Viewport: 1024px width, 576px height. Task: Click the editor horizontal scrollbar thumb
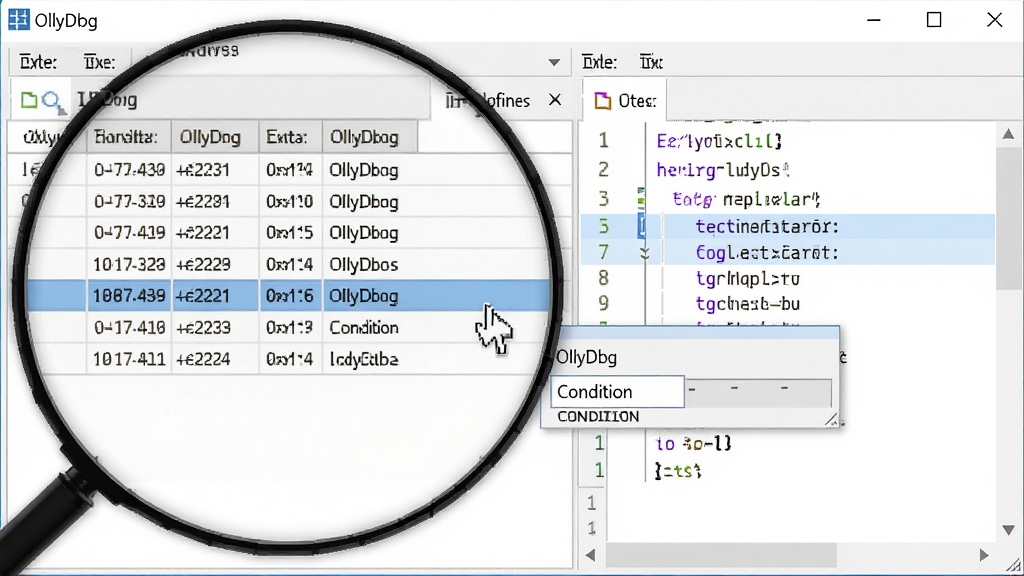[721, 555]
